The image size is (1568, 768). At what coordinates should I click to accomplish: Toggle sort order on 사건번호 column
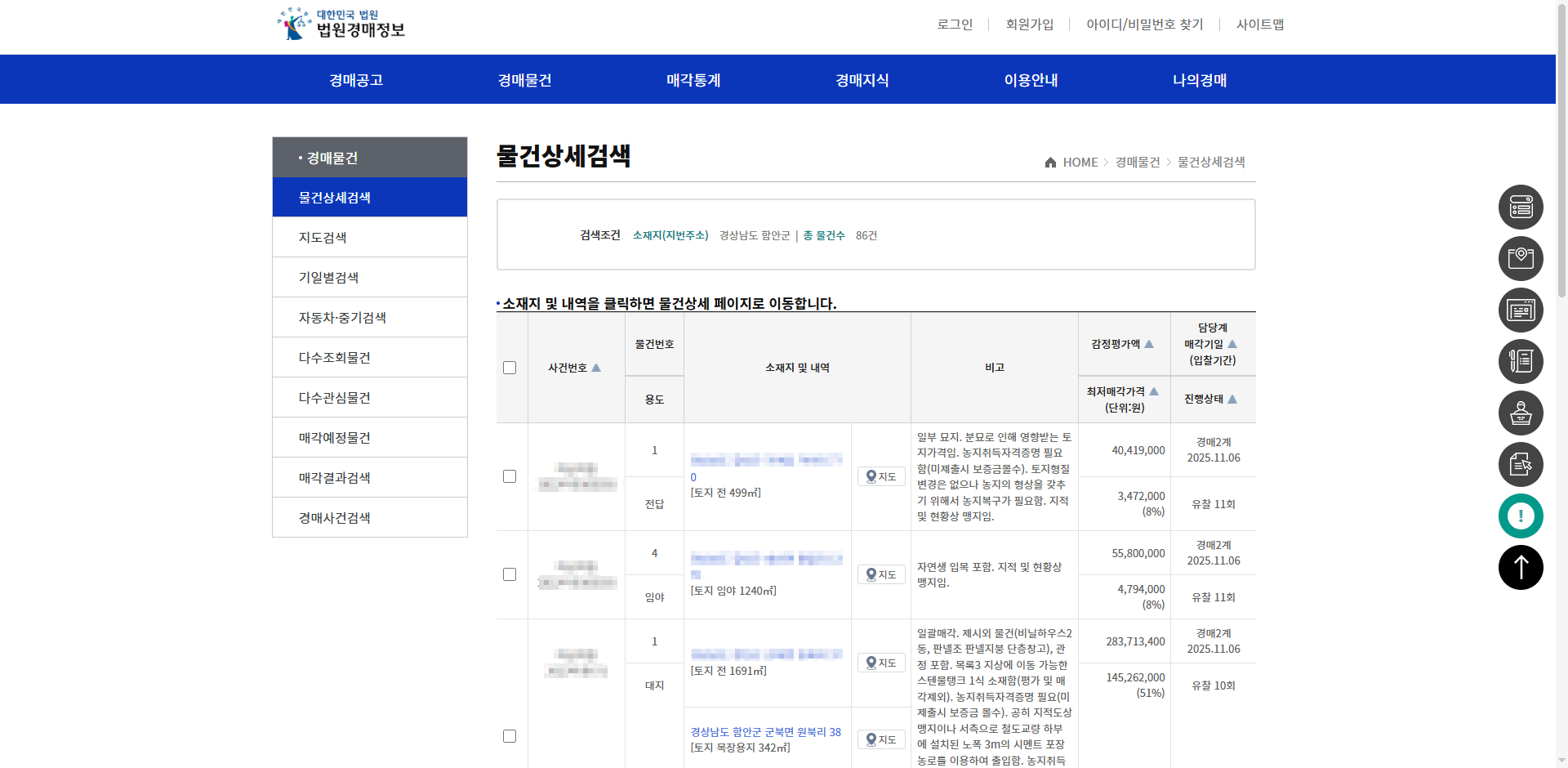(596, 368)
